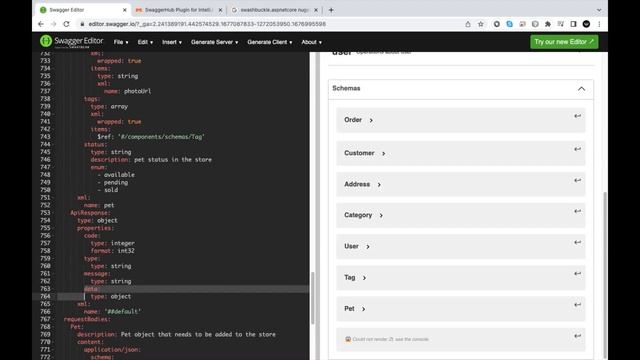Screen dimensions: 640x360
Task: Open the Generate Server menu
Action: 214,42
